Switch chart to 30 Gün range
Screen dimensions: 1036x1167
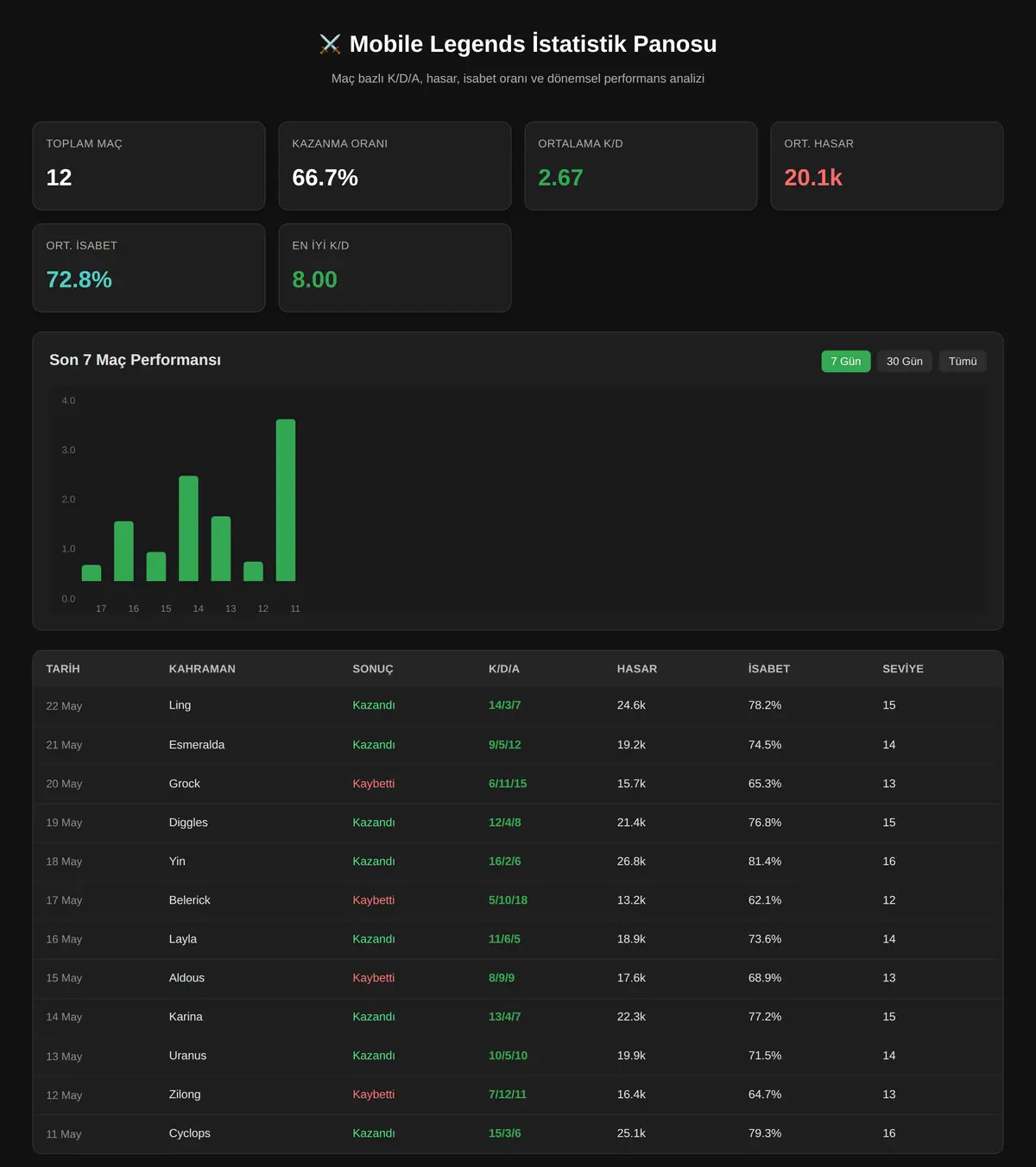[x=904, y=361]
